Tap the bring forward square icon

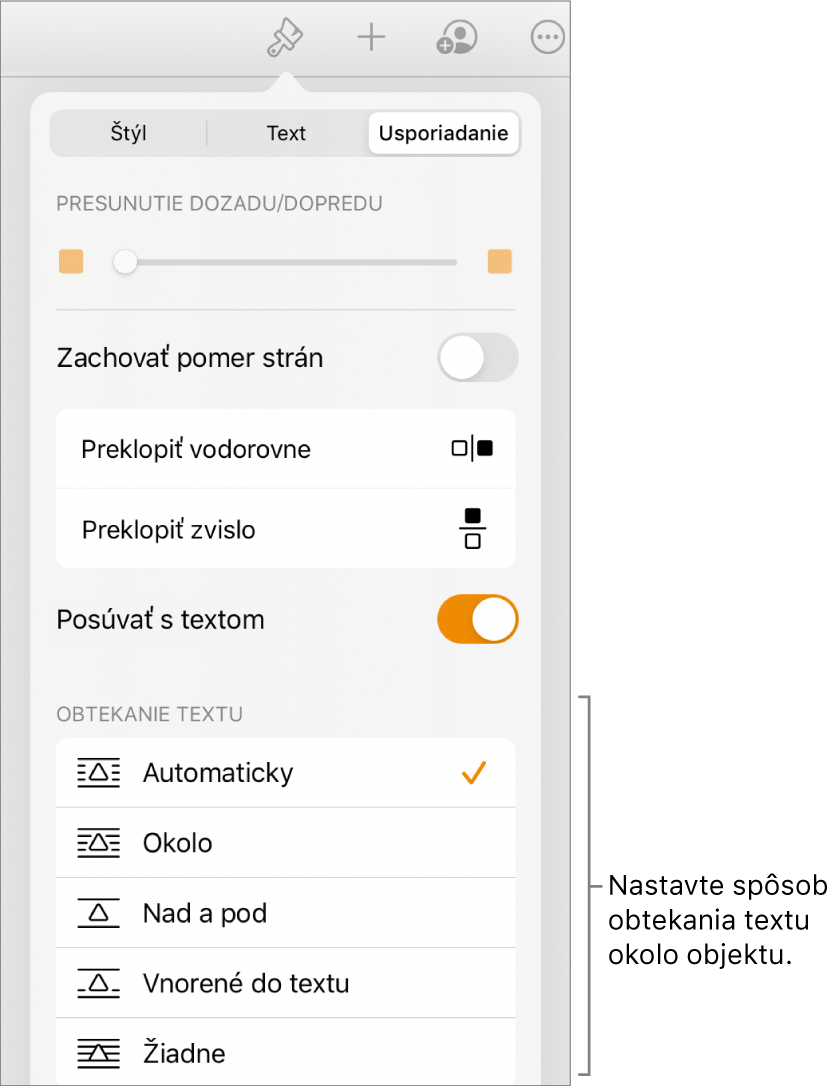click(499, 262)
